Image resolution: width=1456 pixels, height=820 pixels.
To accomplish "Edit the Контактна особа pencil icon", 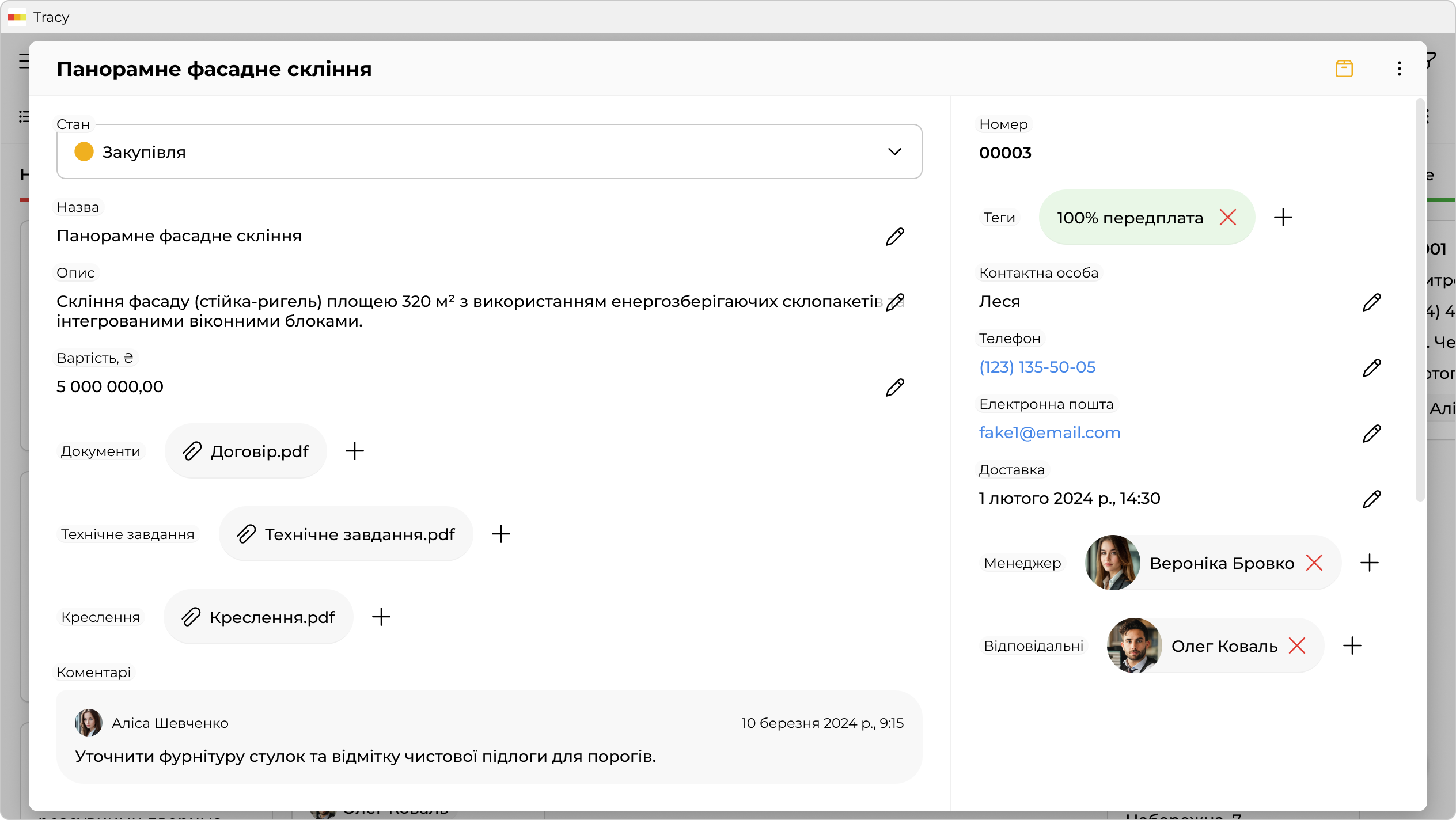I will click(x=1371, y=302).
